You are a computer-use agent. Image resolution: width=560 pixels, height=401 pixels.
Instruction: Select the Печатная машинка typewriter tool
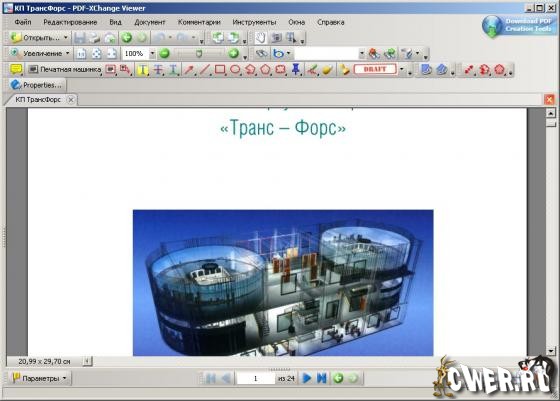[x=65, y=69]
